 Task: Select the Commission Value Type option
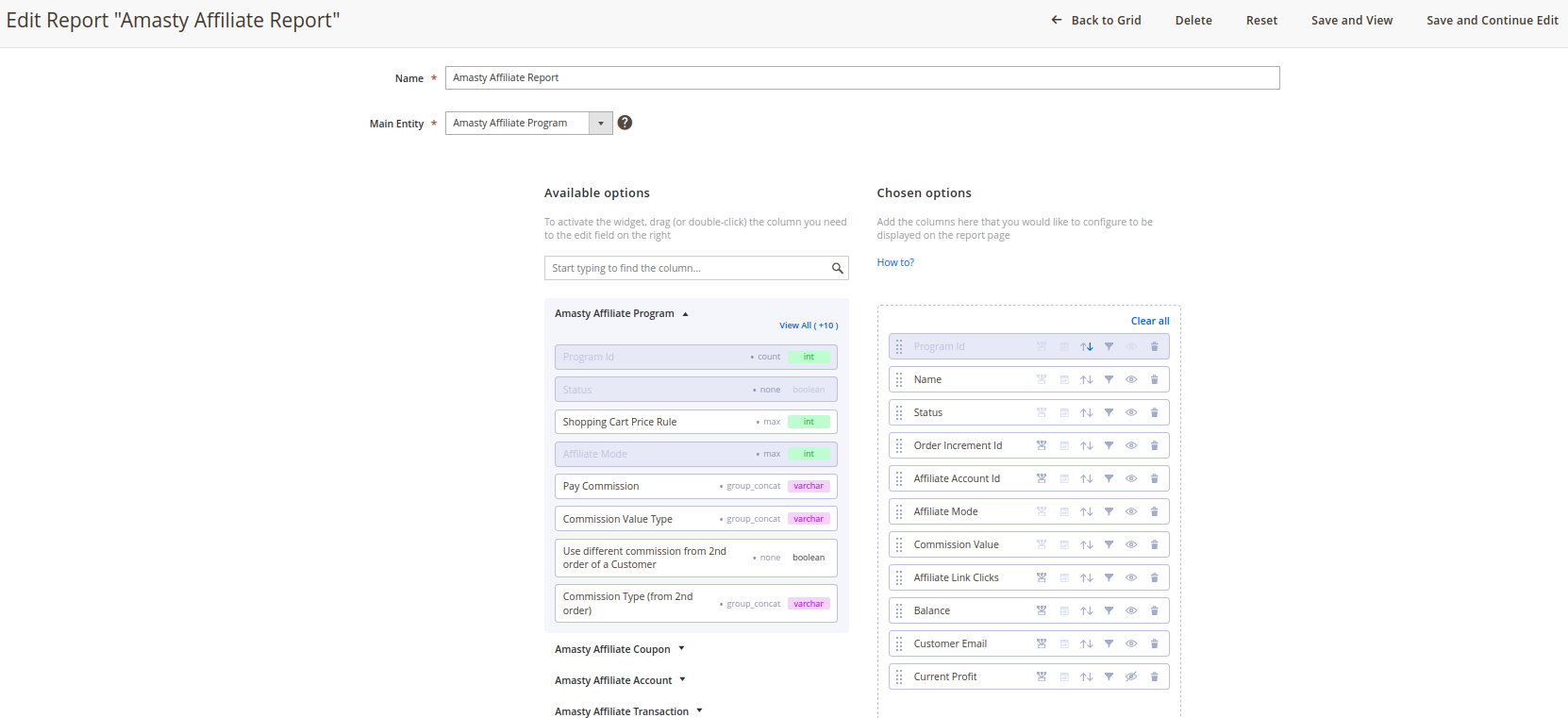tap(696, 519)
